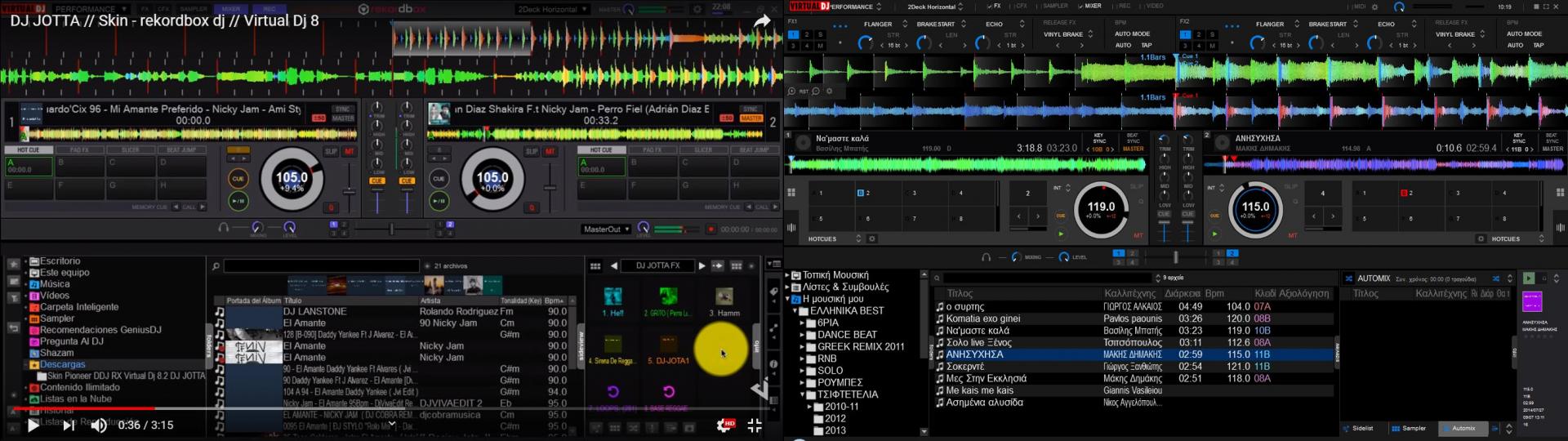Screen dimensions: 1568x441
Task: Select the HOT CUE tab on left deck
Action: 29,150
